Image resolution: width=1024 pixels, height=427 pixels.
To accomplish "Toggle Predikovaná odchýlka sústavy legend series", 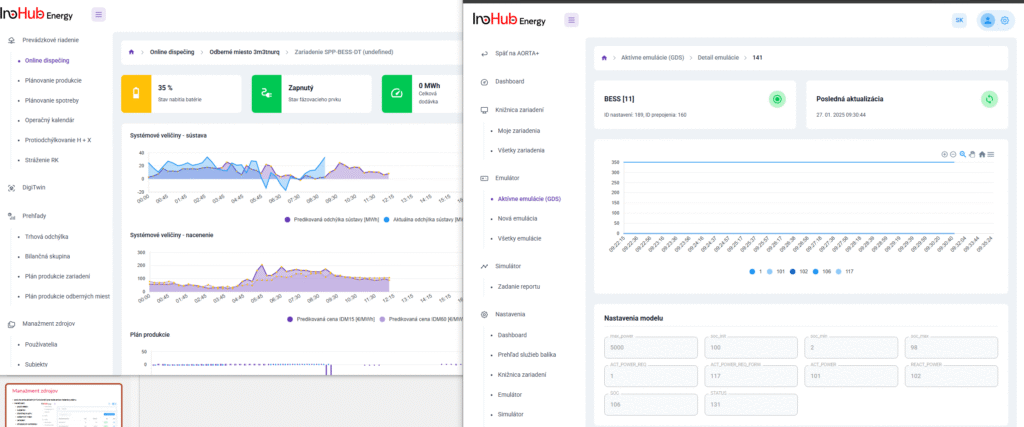I will coord(330,219).
